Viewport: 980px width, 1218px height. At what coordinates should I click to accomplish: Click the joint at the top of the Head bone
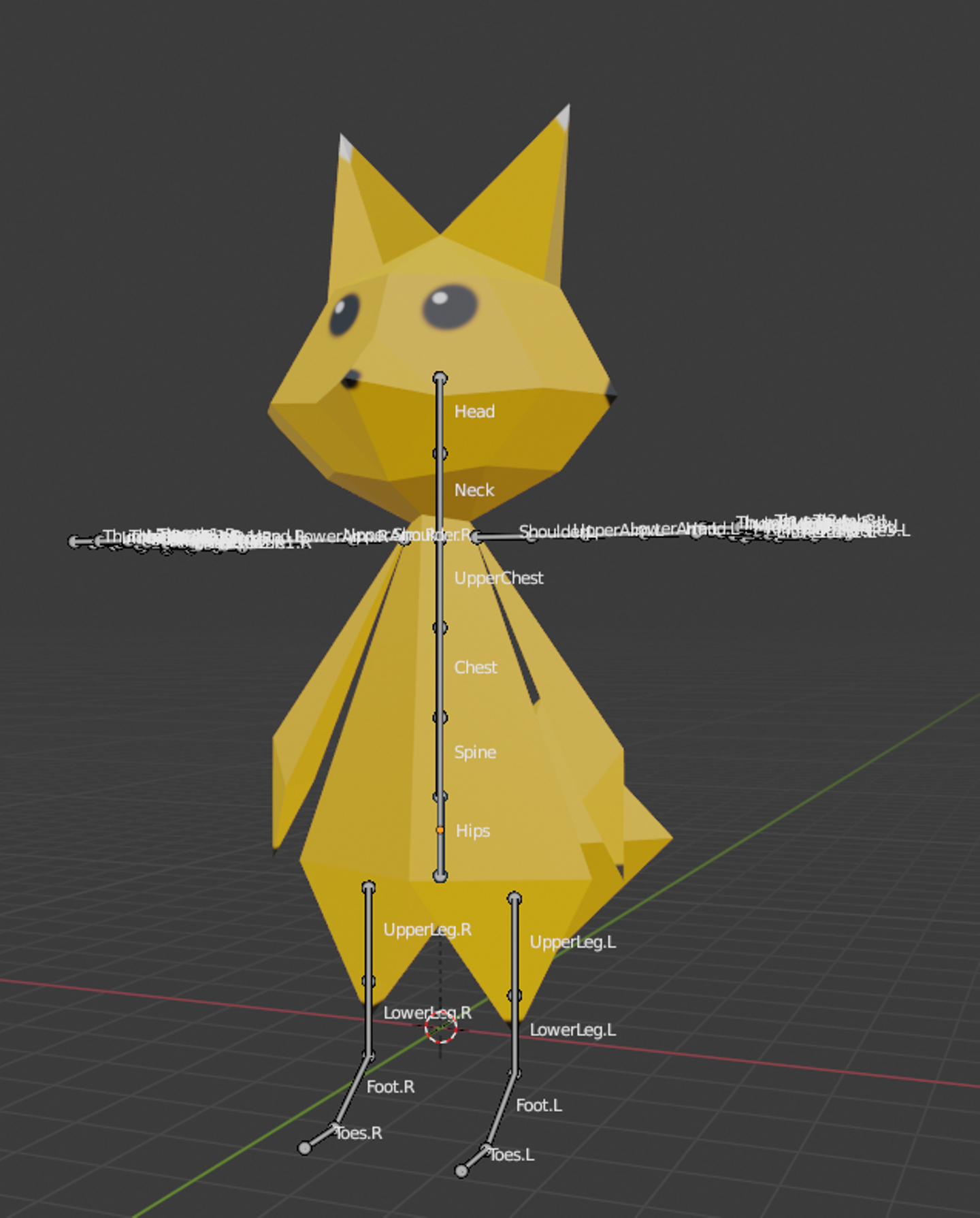(x=440, y=378)
